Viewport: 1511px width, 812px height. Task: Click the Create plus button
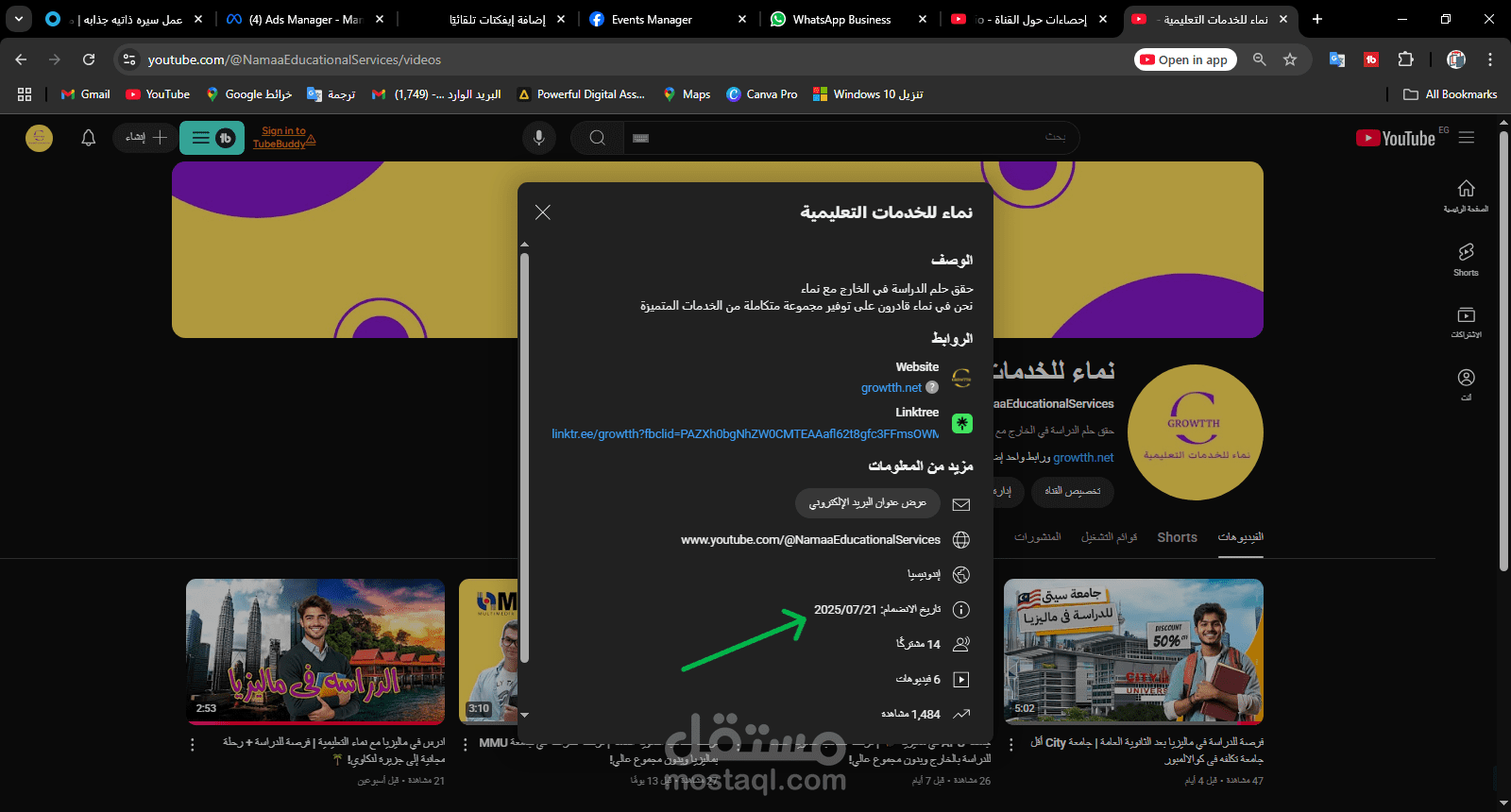[145, 138]
